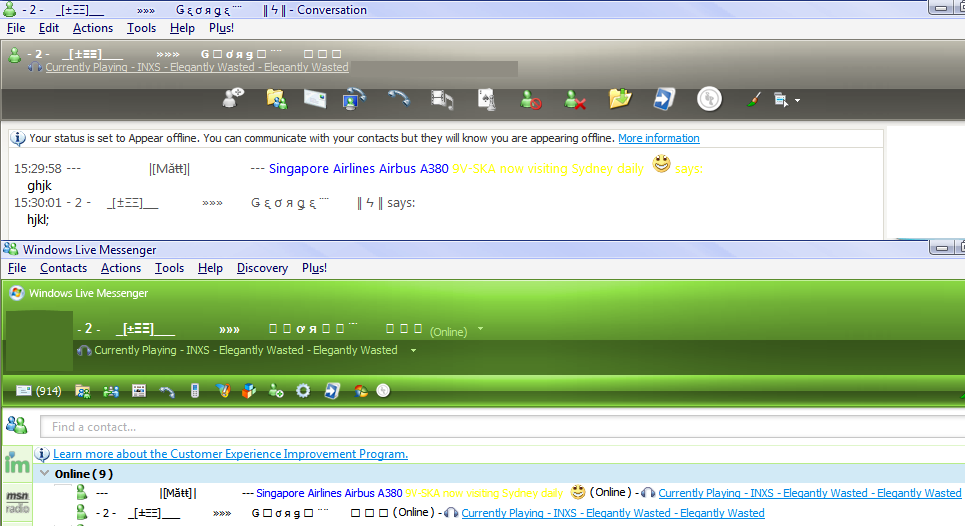This screenshot has height=526, width=965.
Task: Change color scheme with paintbrush in conversation
Action: pos(754,99)
